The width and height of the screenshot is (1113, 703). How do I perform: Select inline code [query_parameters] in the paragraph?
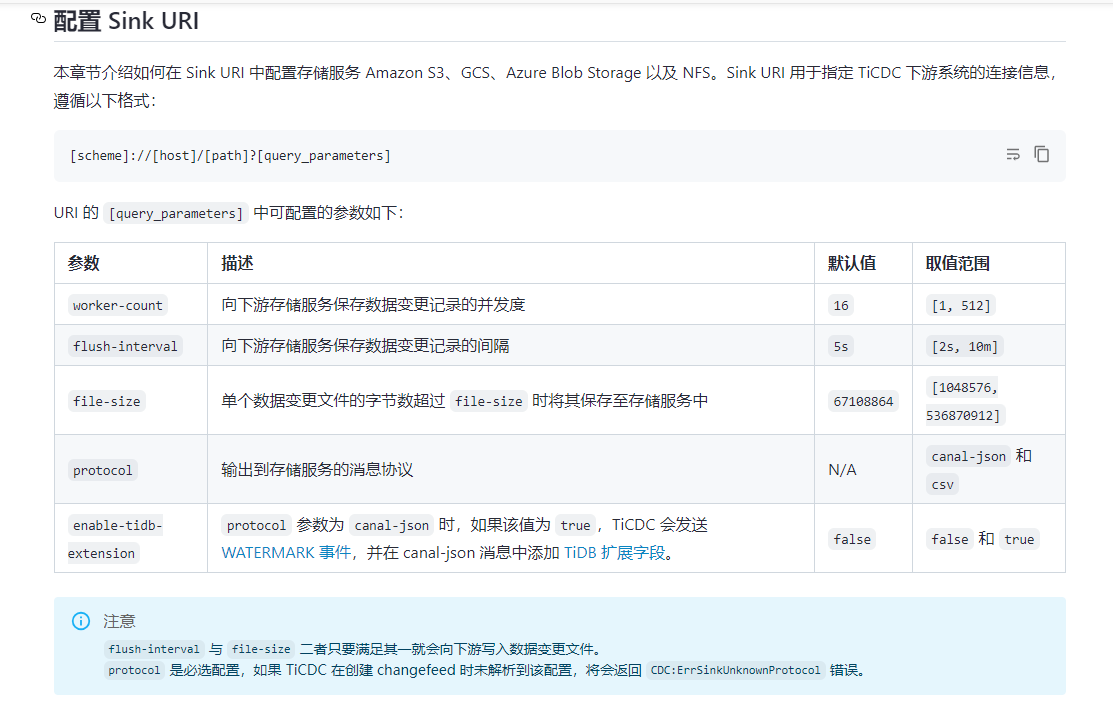tap(175, 213)
